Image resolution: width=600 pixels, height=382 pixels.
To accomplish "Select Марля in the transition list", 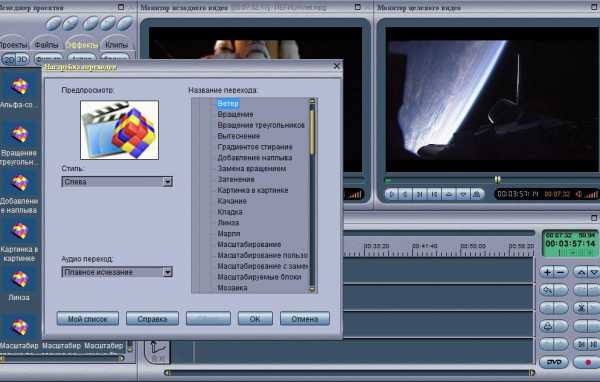I will pyautogui.click(x=228, y=233).
